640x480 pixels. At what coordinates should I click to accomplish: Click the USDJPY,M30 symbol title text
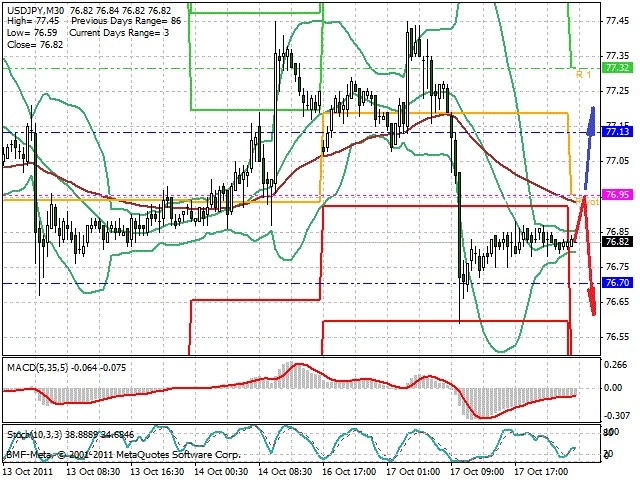pyautogui.click(x=35, y=10)
